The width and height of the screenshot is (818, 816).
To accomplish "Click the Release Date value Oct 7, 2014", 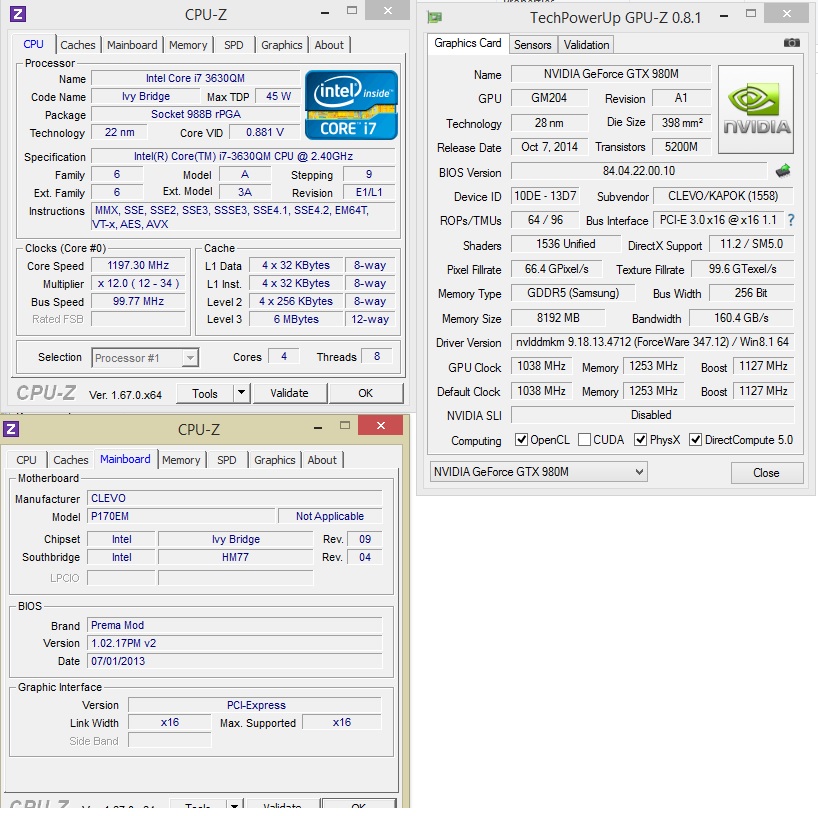I will [x=549, y=147].
